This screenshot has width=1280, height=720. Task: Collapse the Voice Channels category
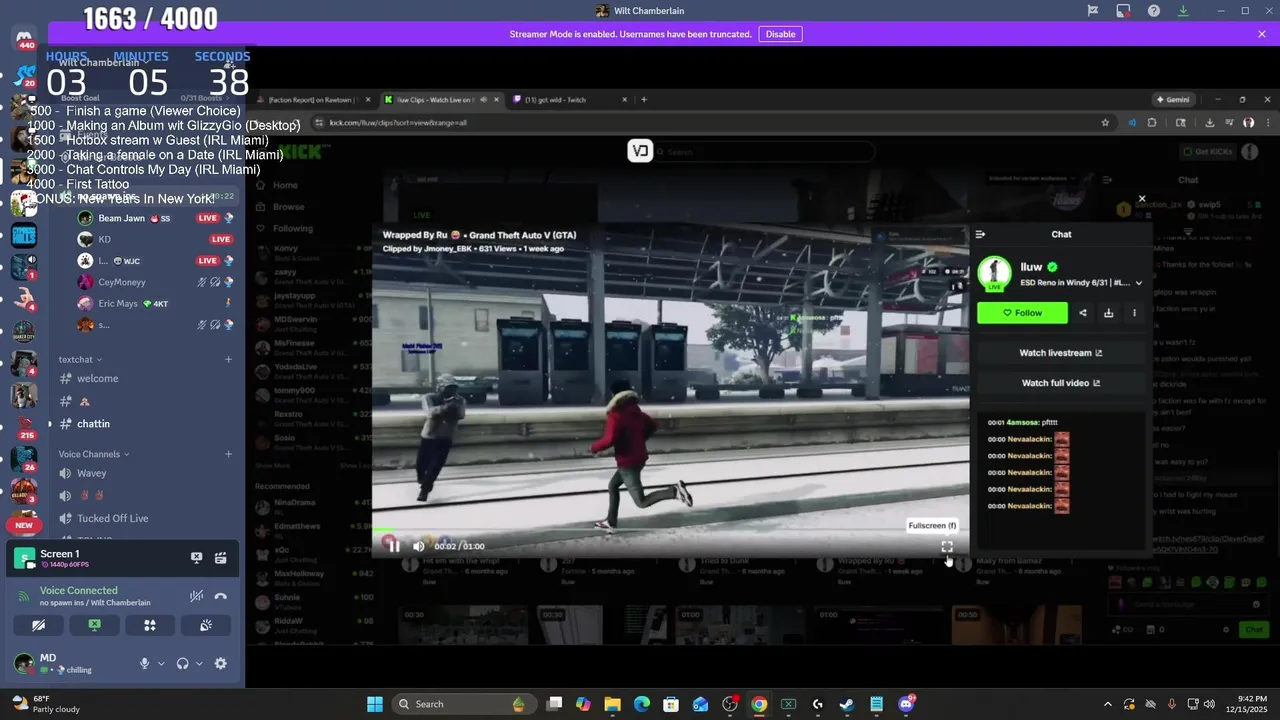point(94,454)
